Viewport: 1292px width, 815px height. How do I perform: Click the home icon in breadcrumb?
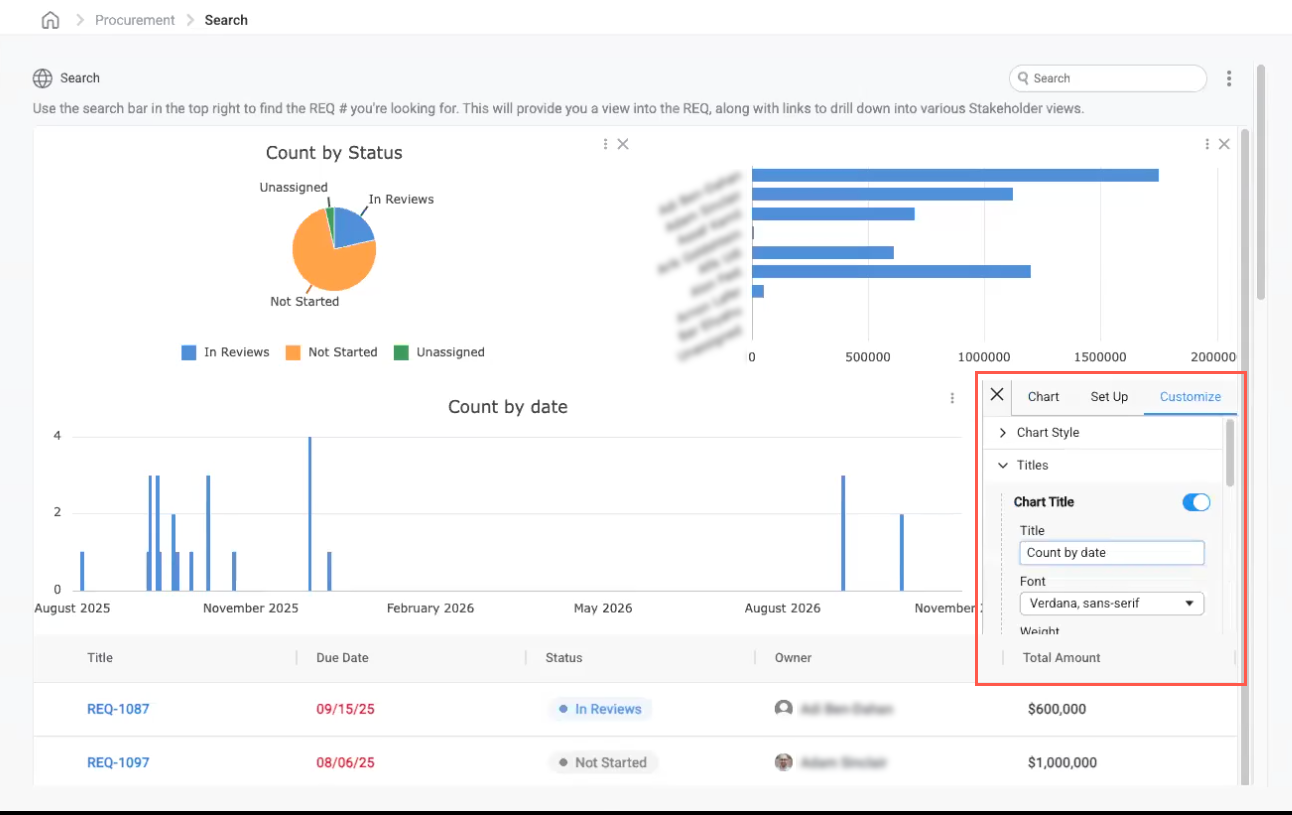(x=50, y=20)
